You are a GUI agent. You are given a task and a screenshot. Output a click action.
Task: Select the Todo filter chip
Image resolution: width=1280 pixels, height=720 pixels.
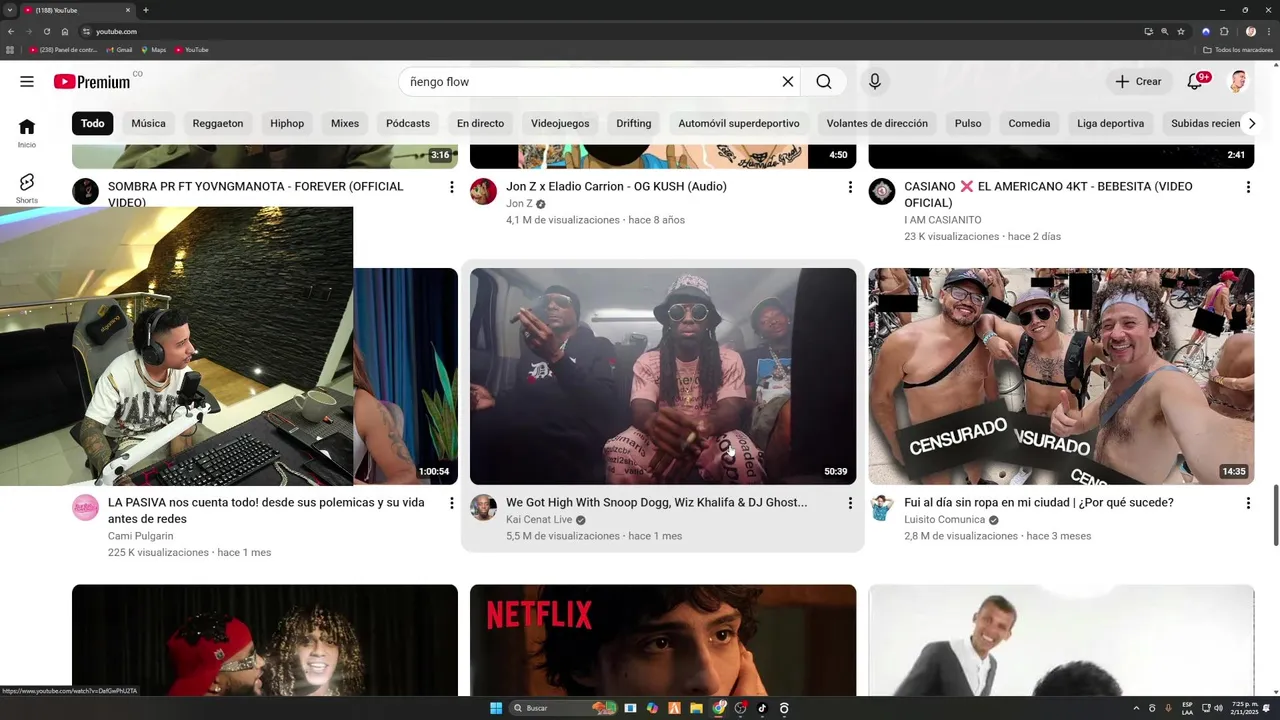pos(92,124)
